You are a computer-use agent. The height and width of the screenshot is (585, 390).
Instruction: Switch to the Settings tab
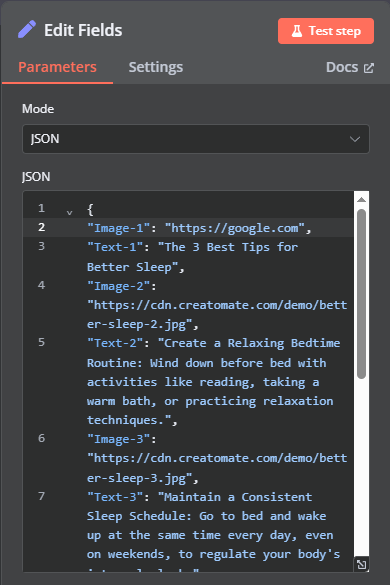coord(156,67)
